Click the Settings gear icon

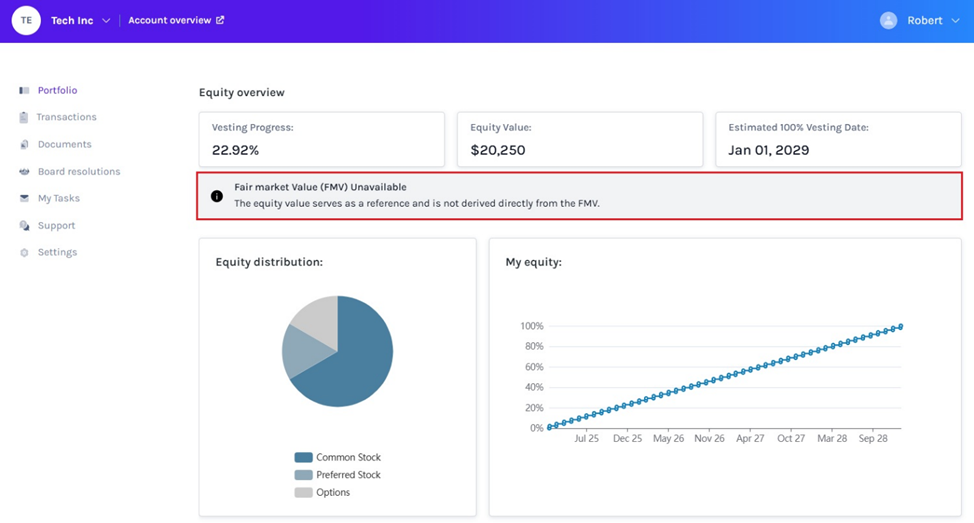coord(24,252)
